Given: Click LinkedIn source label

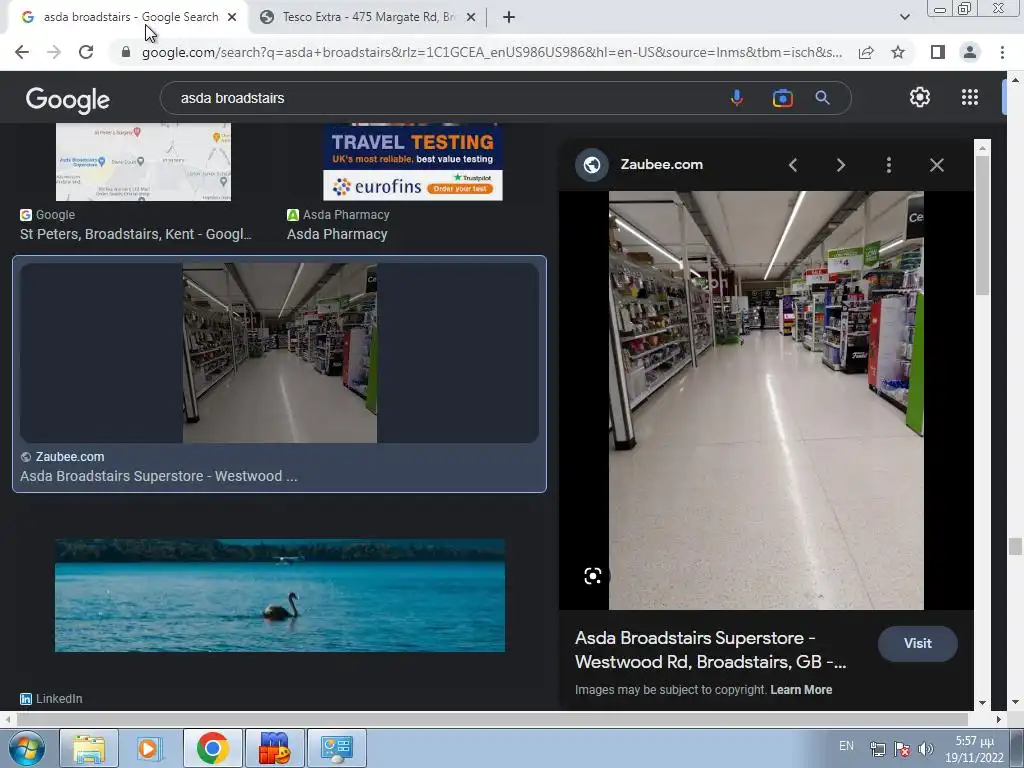Looking at the screenshot, I should tap(59, 699).
